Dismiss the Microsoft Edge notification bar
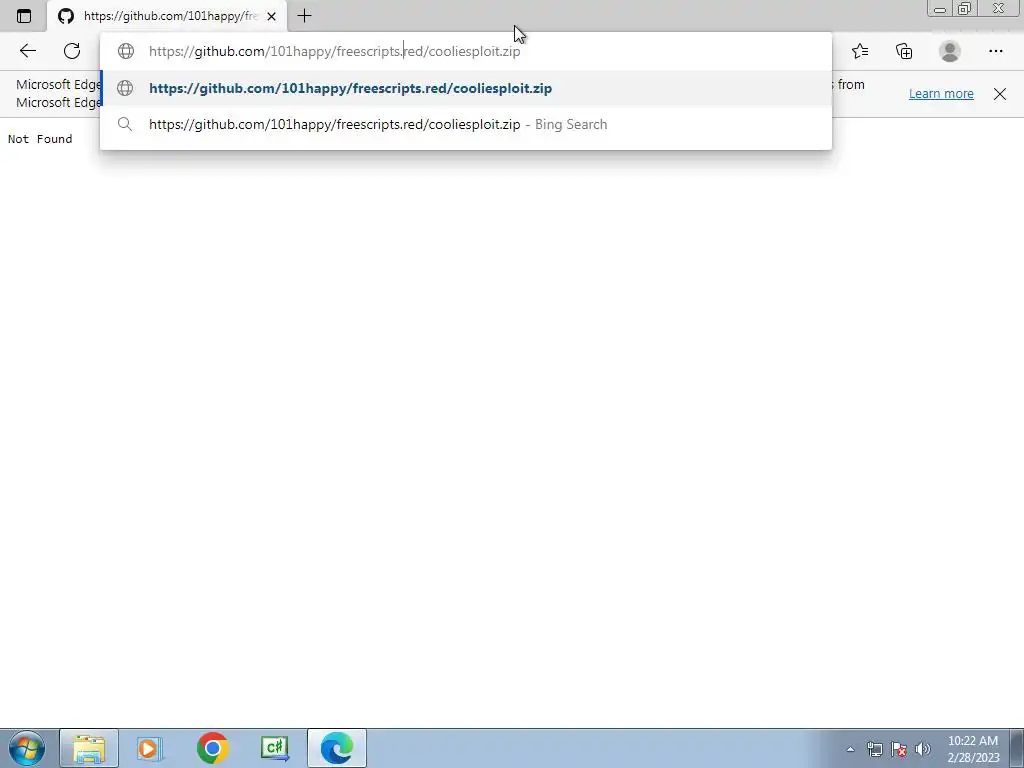This screenshot has width=1024, height=768. 1000,93
